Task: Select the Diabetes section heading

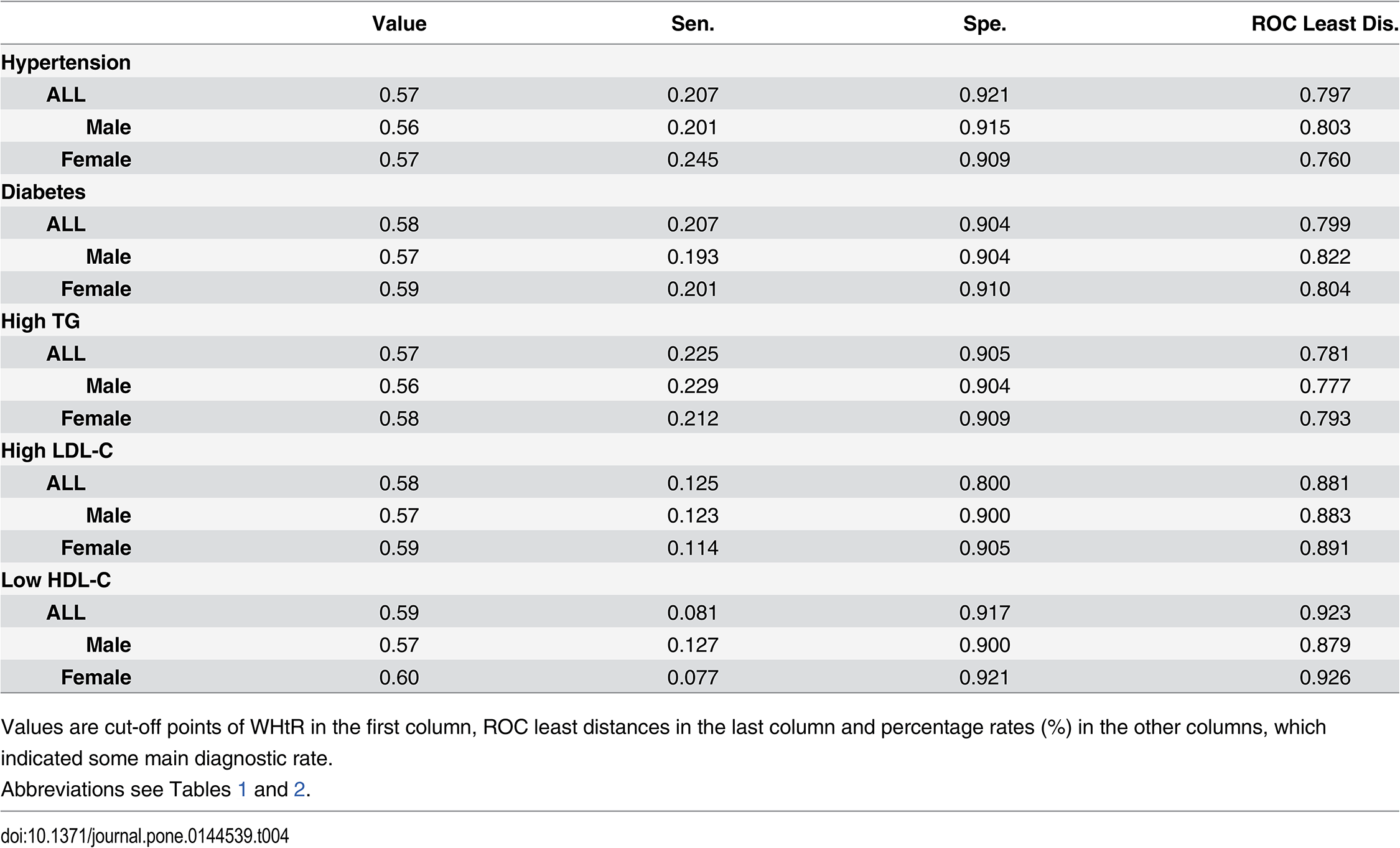Action: pyautogui.click(x=44, y=192)
